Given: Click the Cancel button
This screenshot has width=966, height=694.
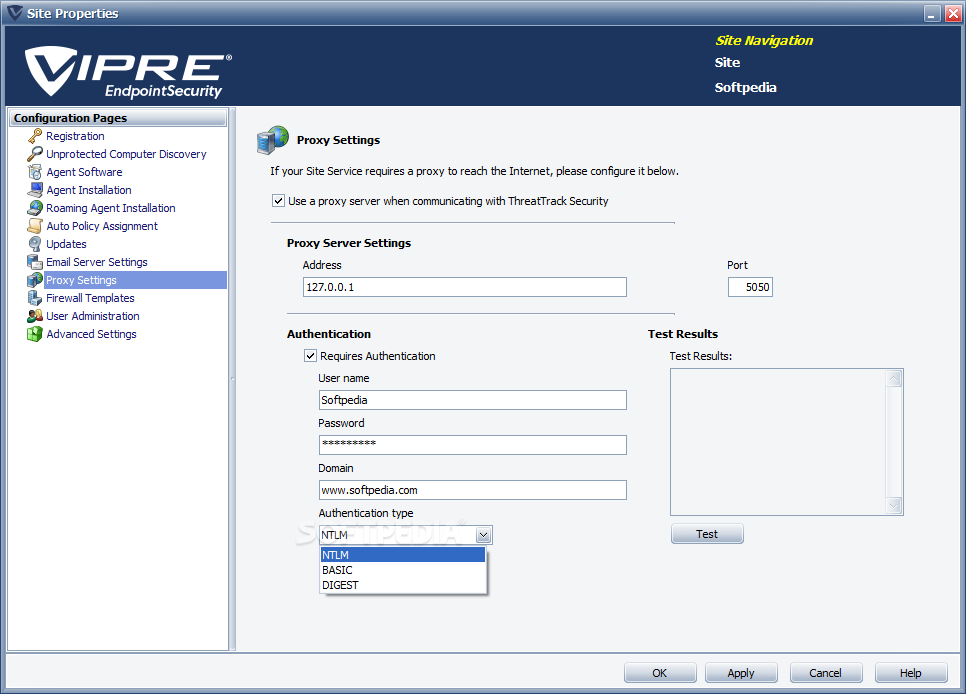Looking at the screenshot, I should point(826,672).
